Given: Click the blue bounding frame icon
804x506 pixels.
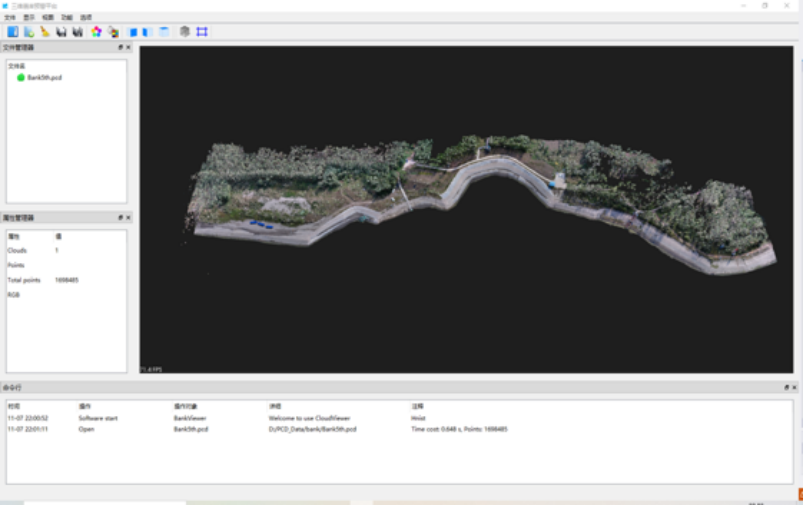Looking at the screenshot, I should point(202,32).
